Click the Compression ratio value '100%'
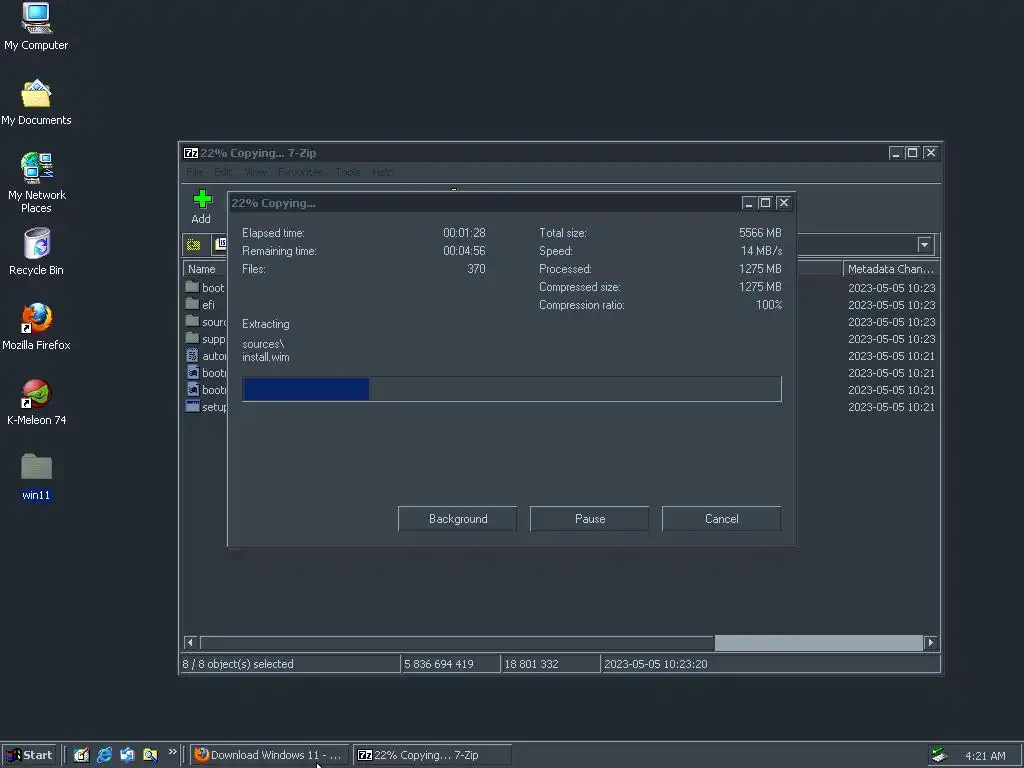1024x768 pixels. (769, 305)
